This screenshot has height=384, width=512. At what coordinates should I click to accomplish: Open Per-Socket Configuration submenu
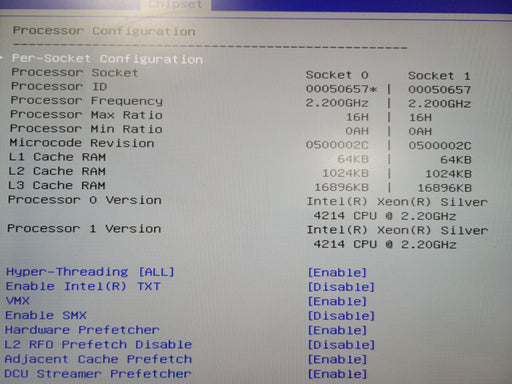pos(107,59)
